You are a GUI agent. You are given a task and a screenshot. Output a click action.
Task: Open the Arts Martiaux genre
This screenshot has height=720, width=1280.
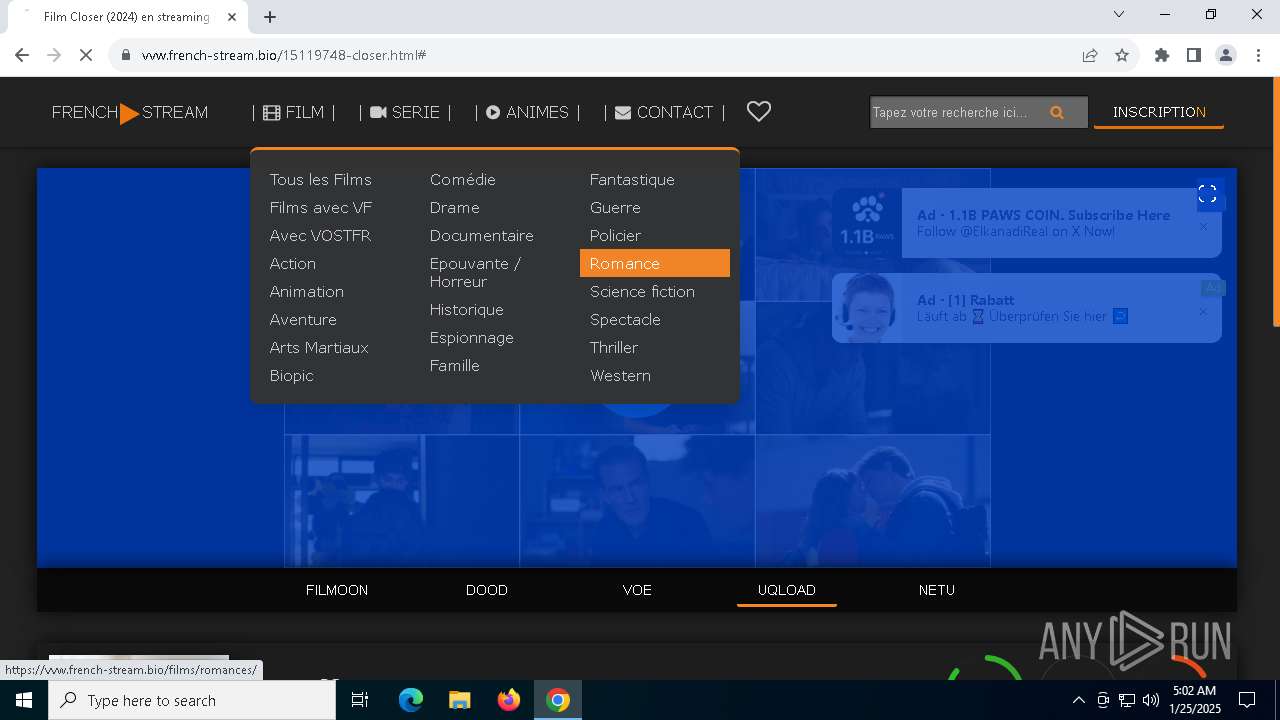(x=319, y=348)
